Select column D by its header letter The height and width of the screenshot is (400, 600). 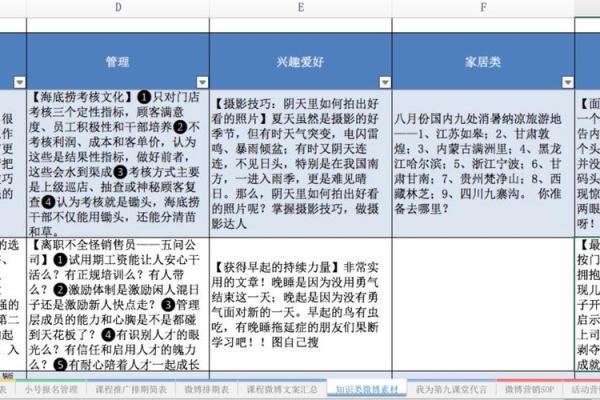pyautogui.click(x=119, y=8)
